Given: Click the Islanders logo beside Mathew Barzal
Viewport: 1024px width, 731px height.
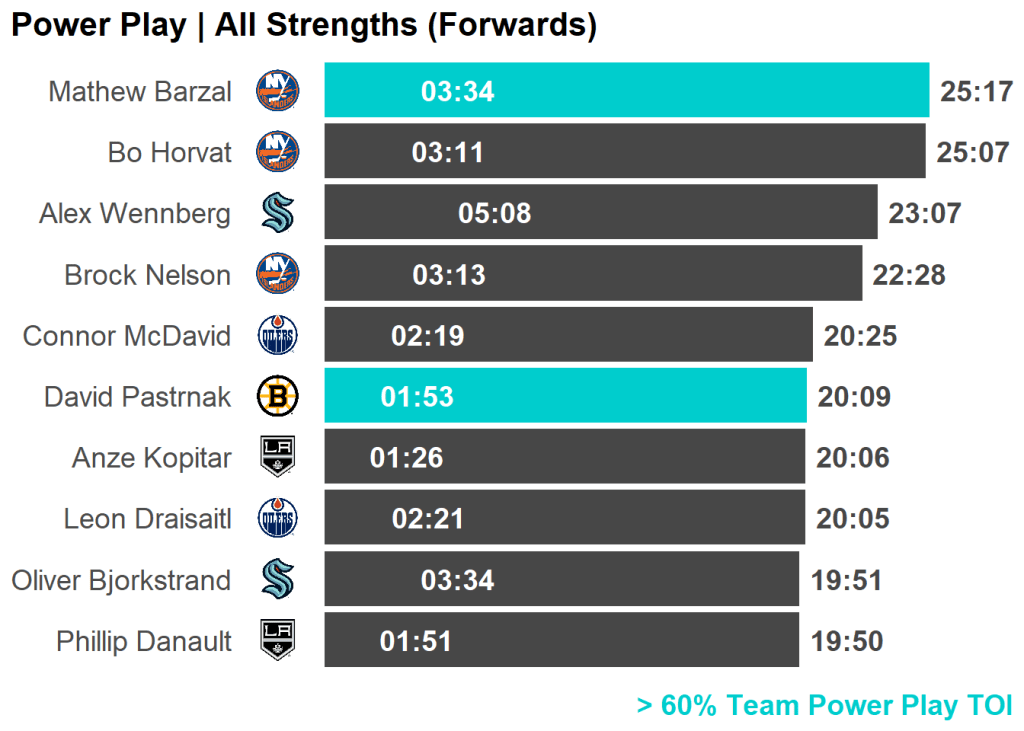Looking at the screenshot, I should (x=277, y=91).
